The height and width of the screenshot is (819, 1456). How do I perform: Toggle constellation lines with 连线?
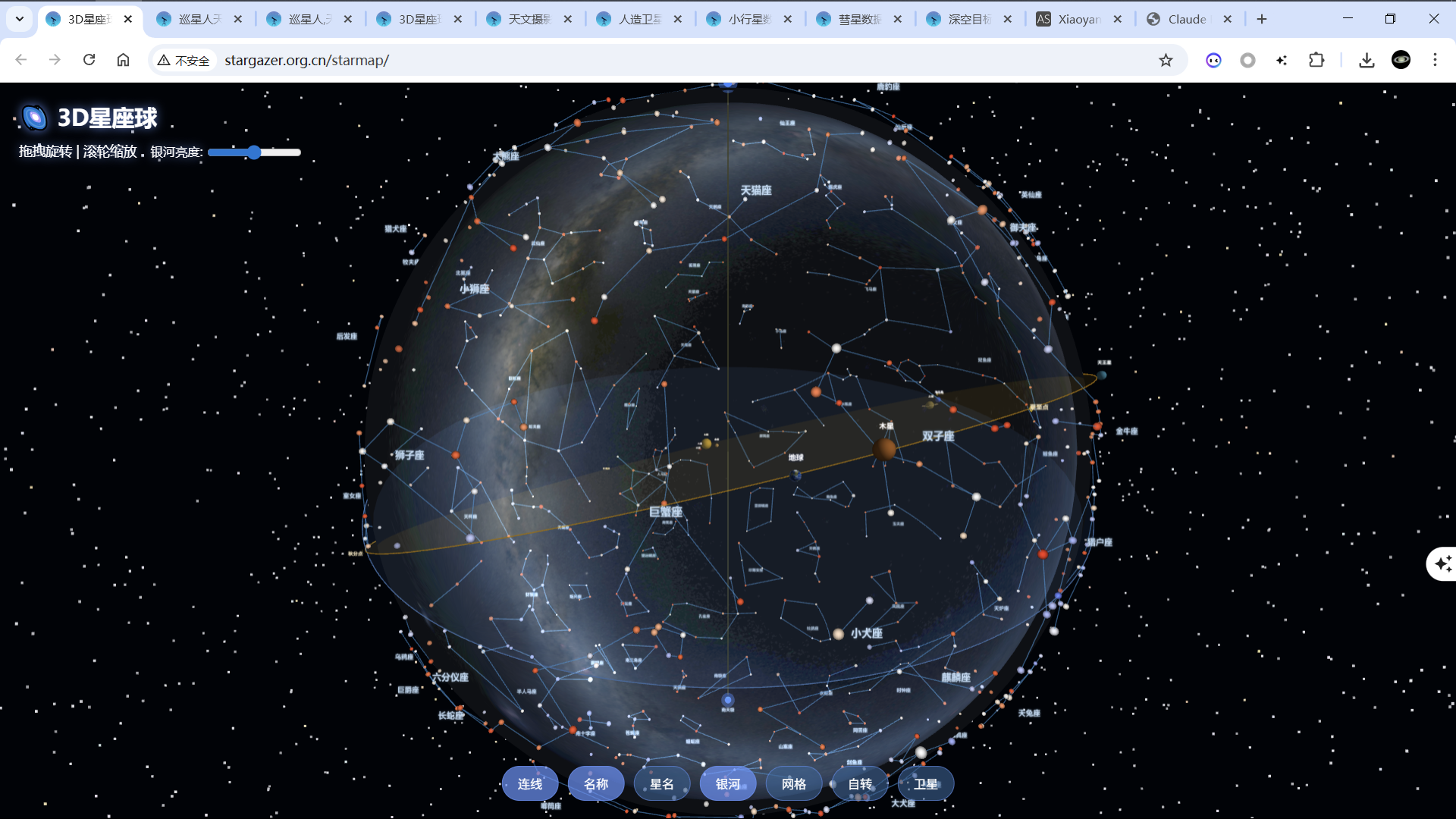point(530,784)
